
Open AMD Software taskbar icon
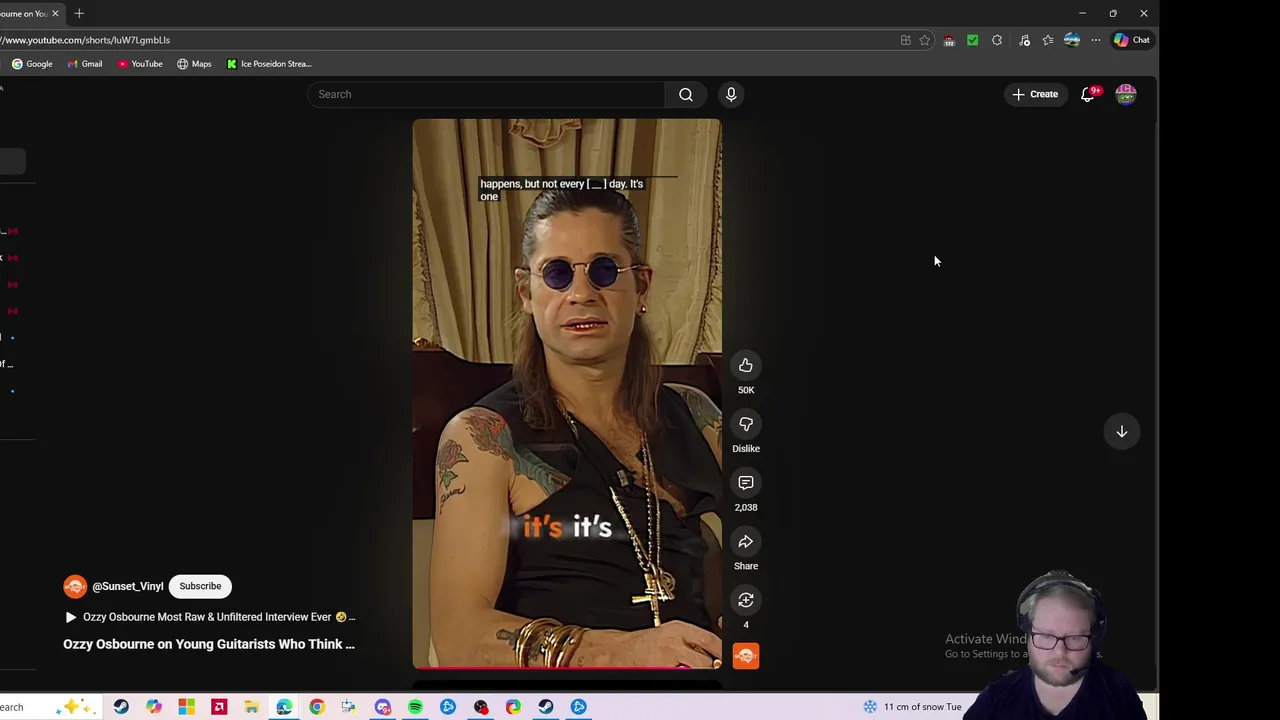click(219, 707)
